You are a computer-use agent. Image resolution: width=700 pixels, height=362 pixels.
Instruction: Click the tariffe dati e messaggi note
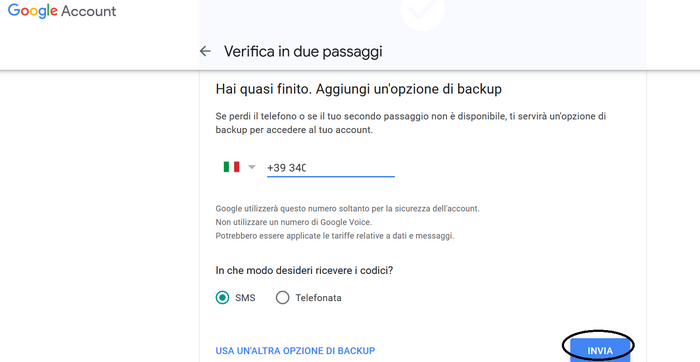(335, 236)
